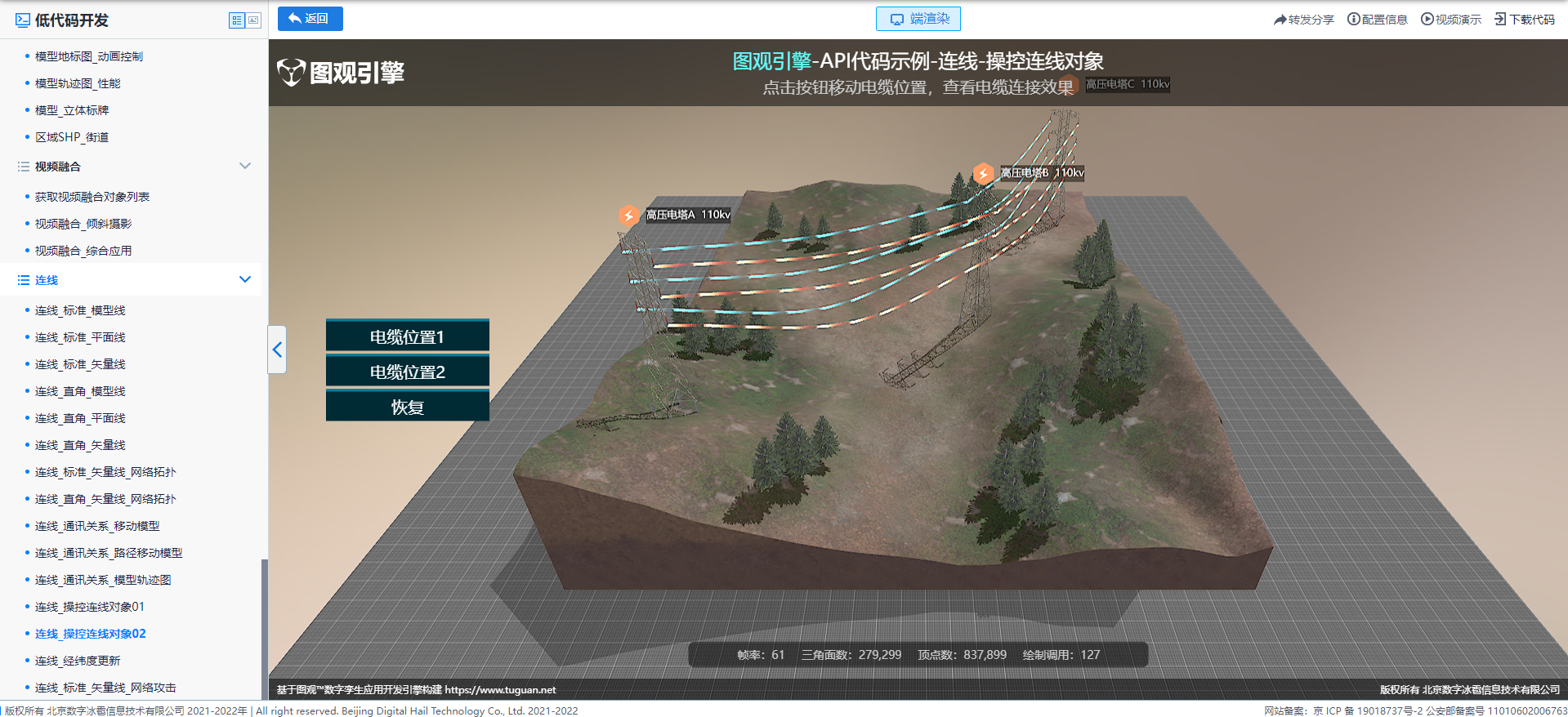The image size is (1568, 717).
Task: Click the low-code development logo icon
Action: pyautogui.click(x=23, y=20)
